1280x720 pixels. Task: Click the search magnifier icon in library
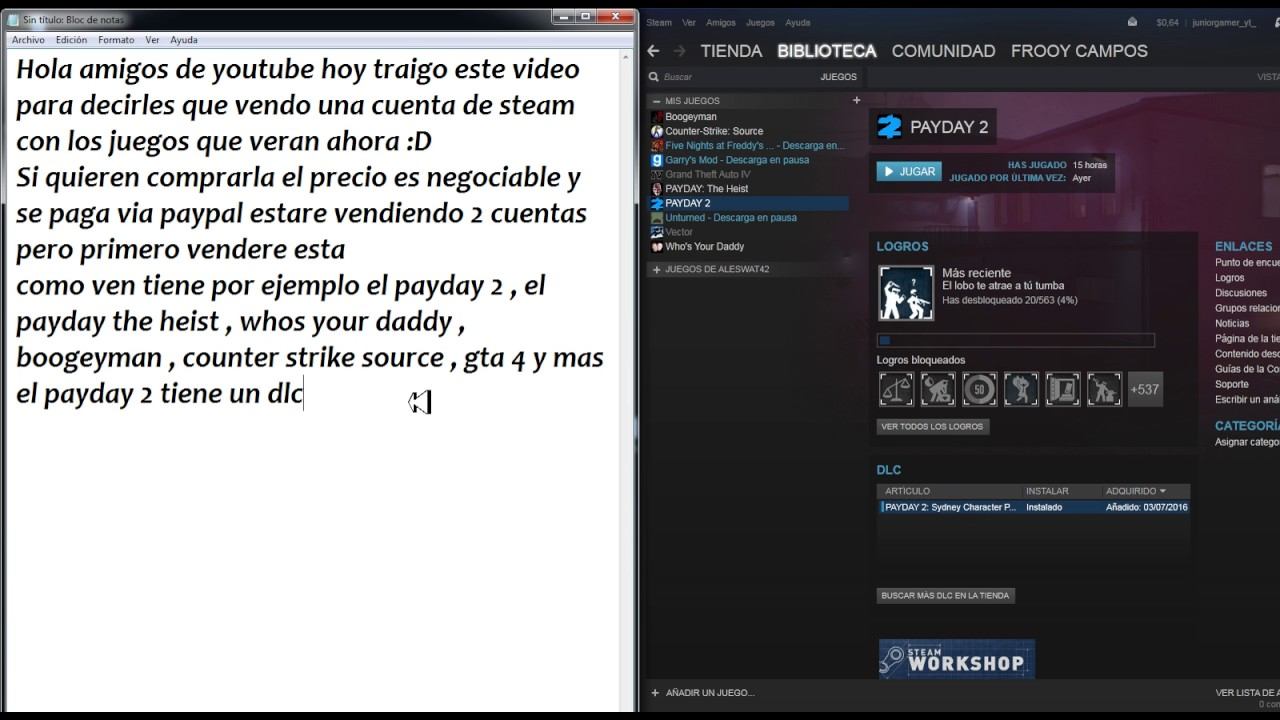click(654, 77)
